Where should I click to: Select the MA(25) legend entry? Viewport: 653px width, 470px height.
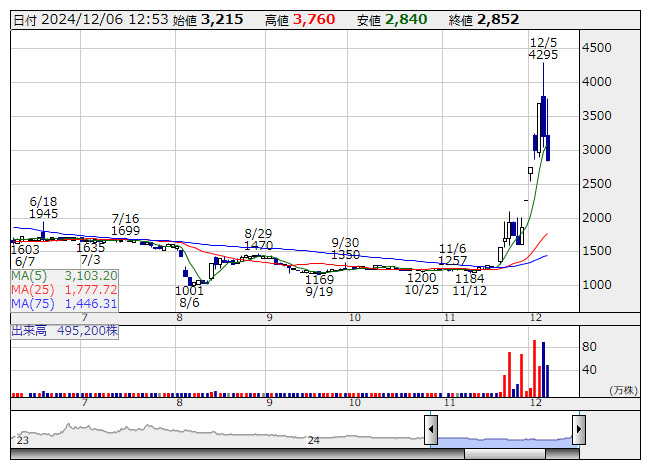pos(65,289)
